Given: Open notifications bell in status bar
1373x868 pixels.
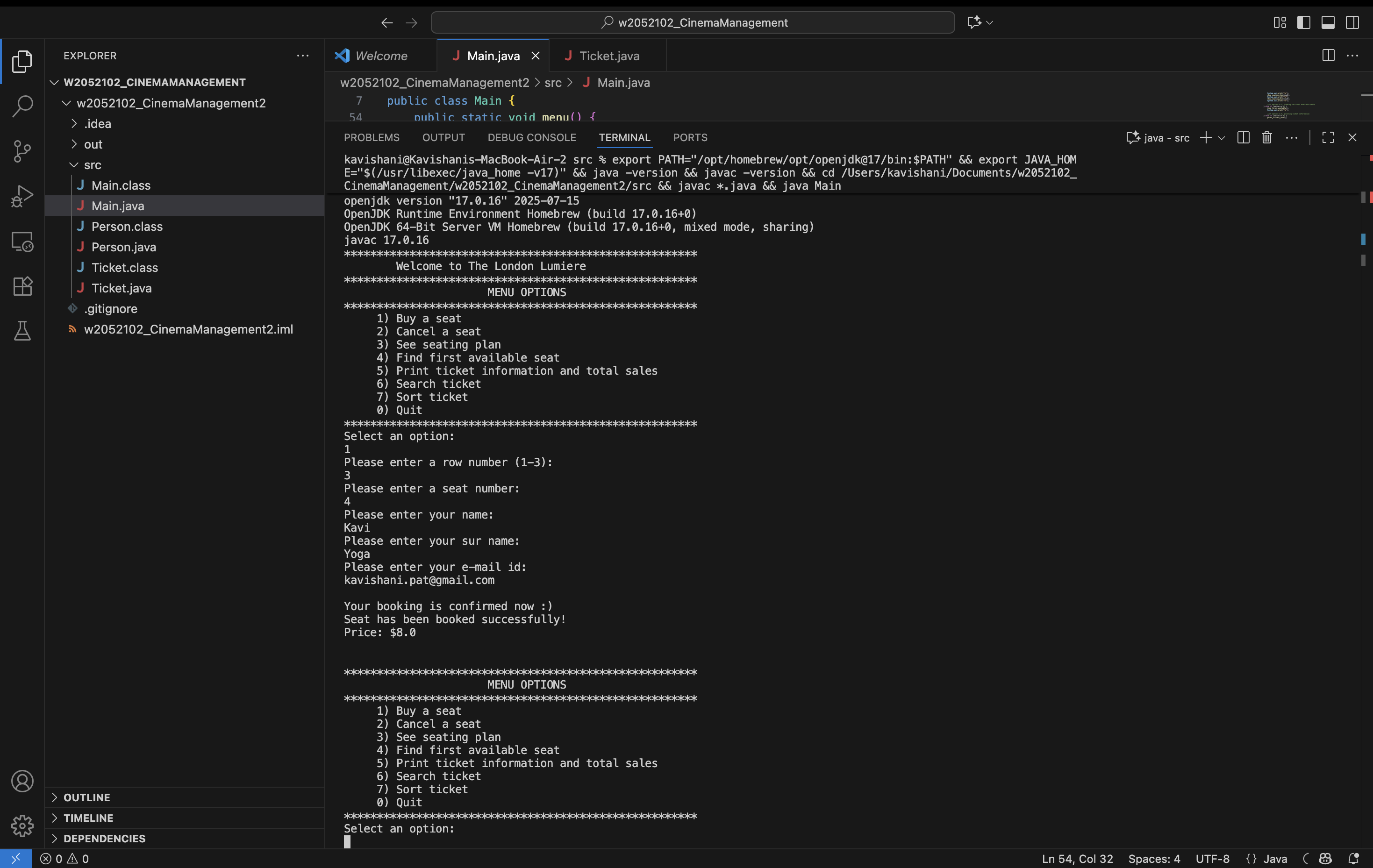Looking at the screenshot, I should [x=1354, y=858].
